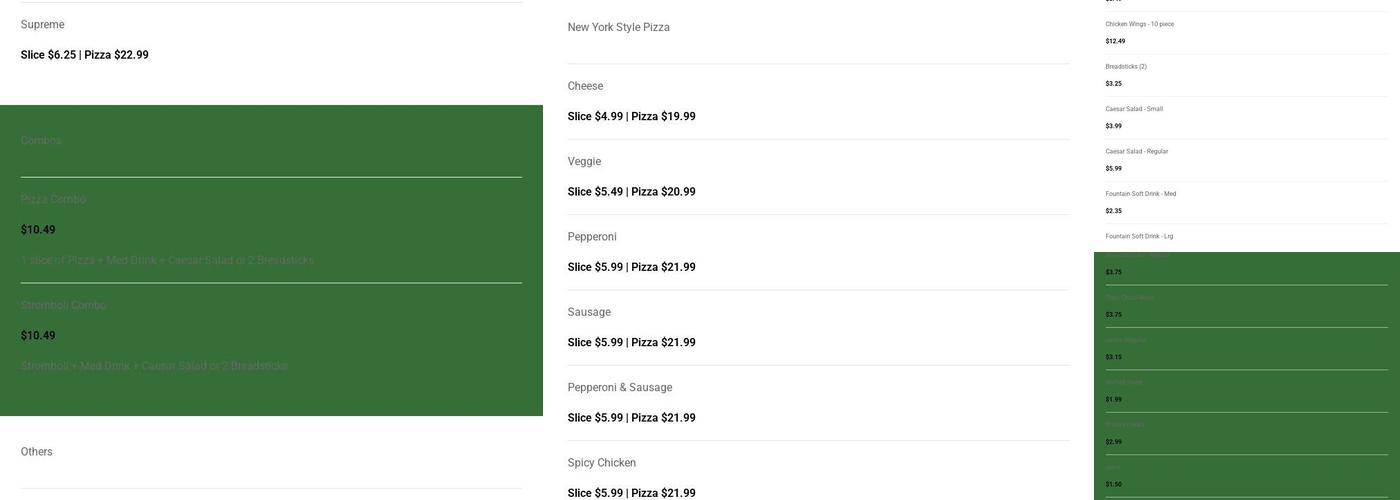This screenshot has height=500, width=1400.
Task: Click the Pizza Combo item title
Action: point(53,200)
